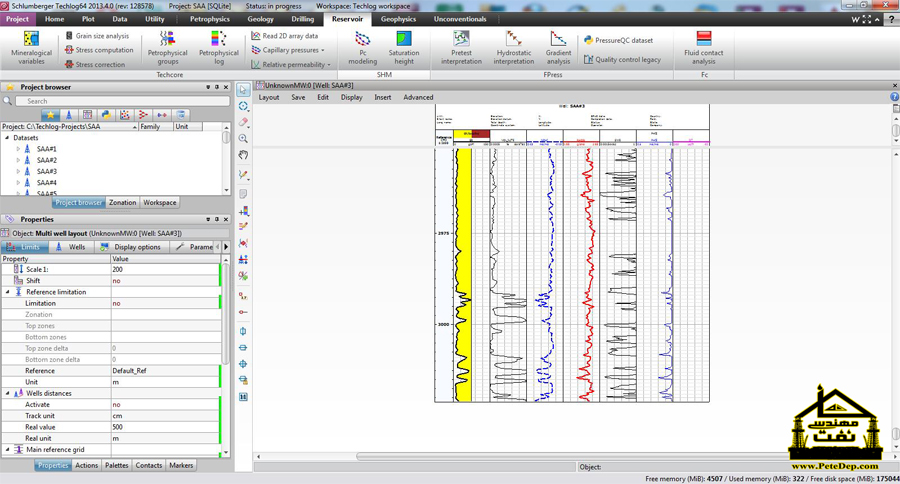Viewport: 900px width, 484px height.
Task: Click Stress correction
Action: 95,64
